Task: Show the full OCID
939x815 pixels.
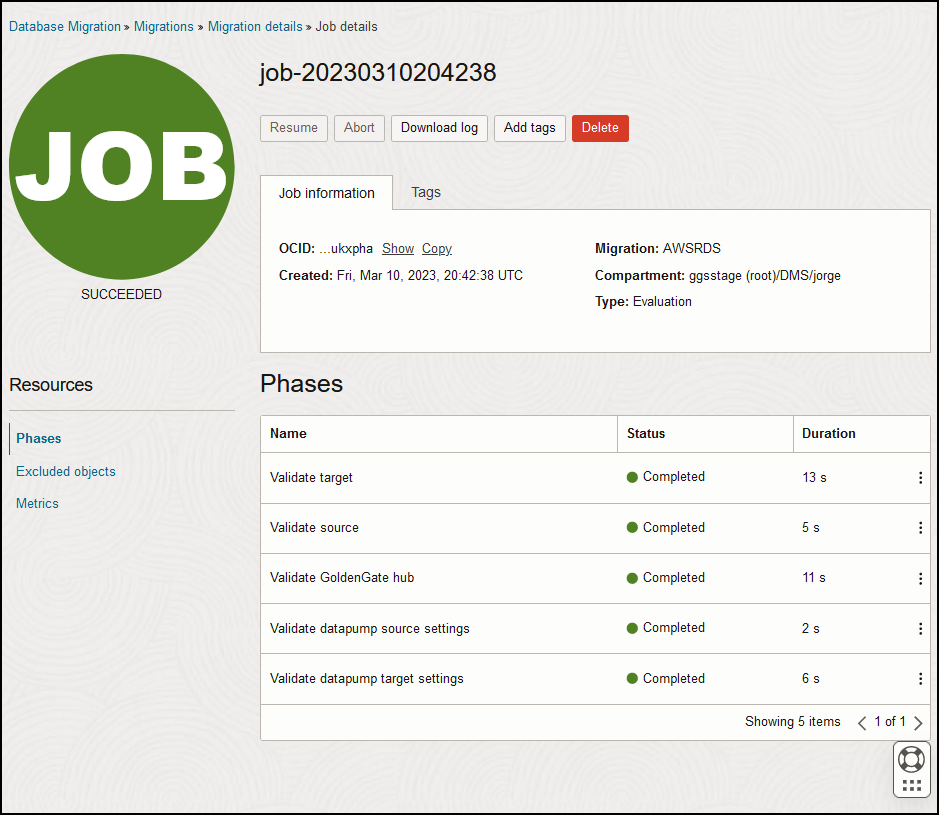Action: click(397, 248)
